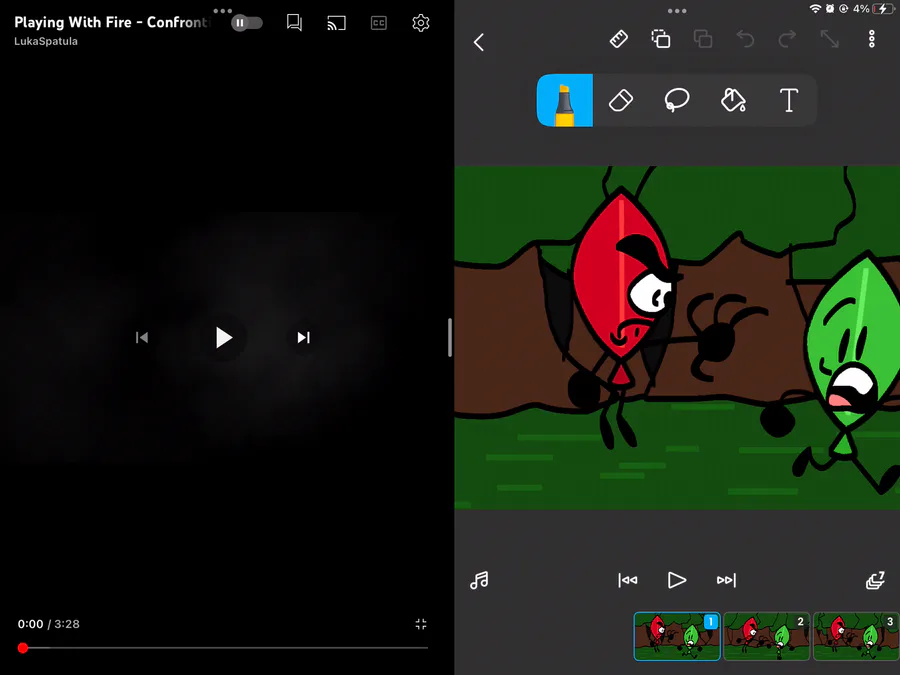Select the Text tool

(789, 100)
